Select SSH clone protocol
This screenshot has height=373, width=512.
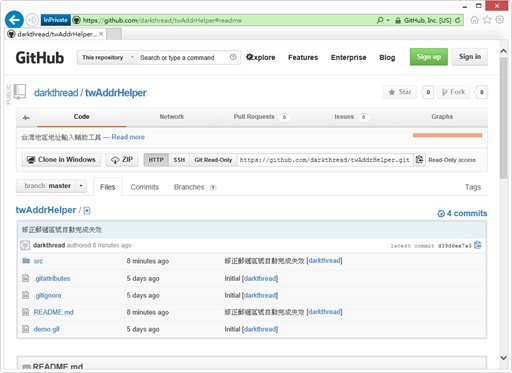click(x=179, y=160)
